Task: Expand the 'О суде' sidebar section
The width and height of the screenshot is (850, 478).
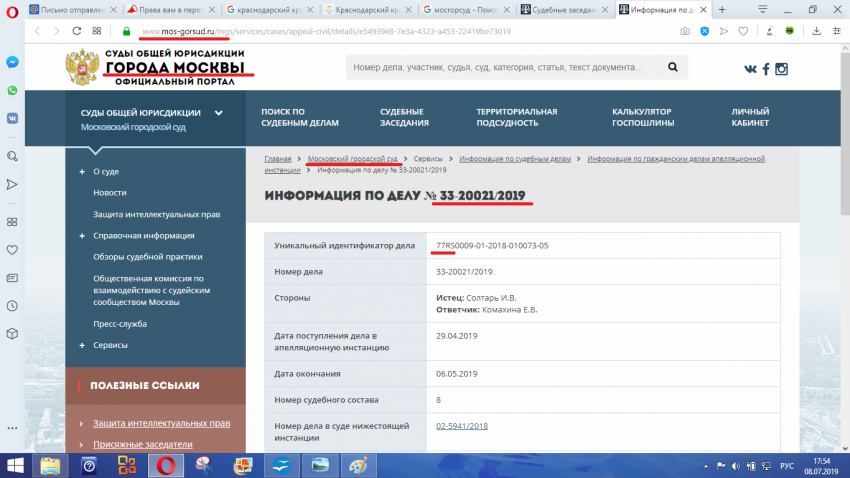Action: (x=82, y=171)
